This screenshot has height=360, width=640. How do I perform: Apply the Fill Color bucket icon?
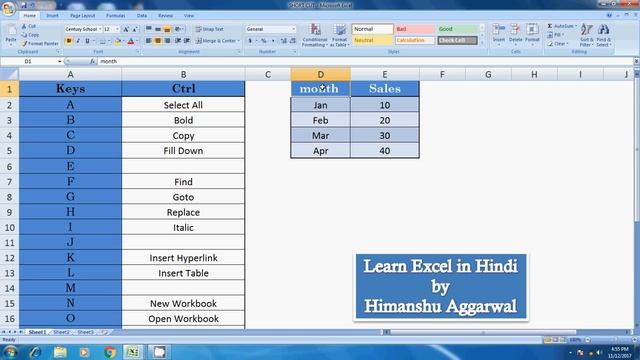point(118,41)
